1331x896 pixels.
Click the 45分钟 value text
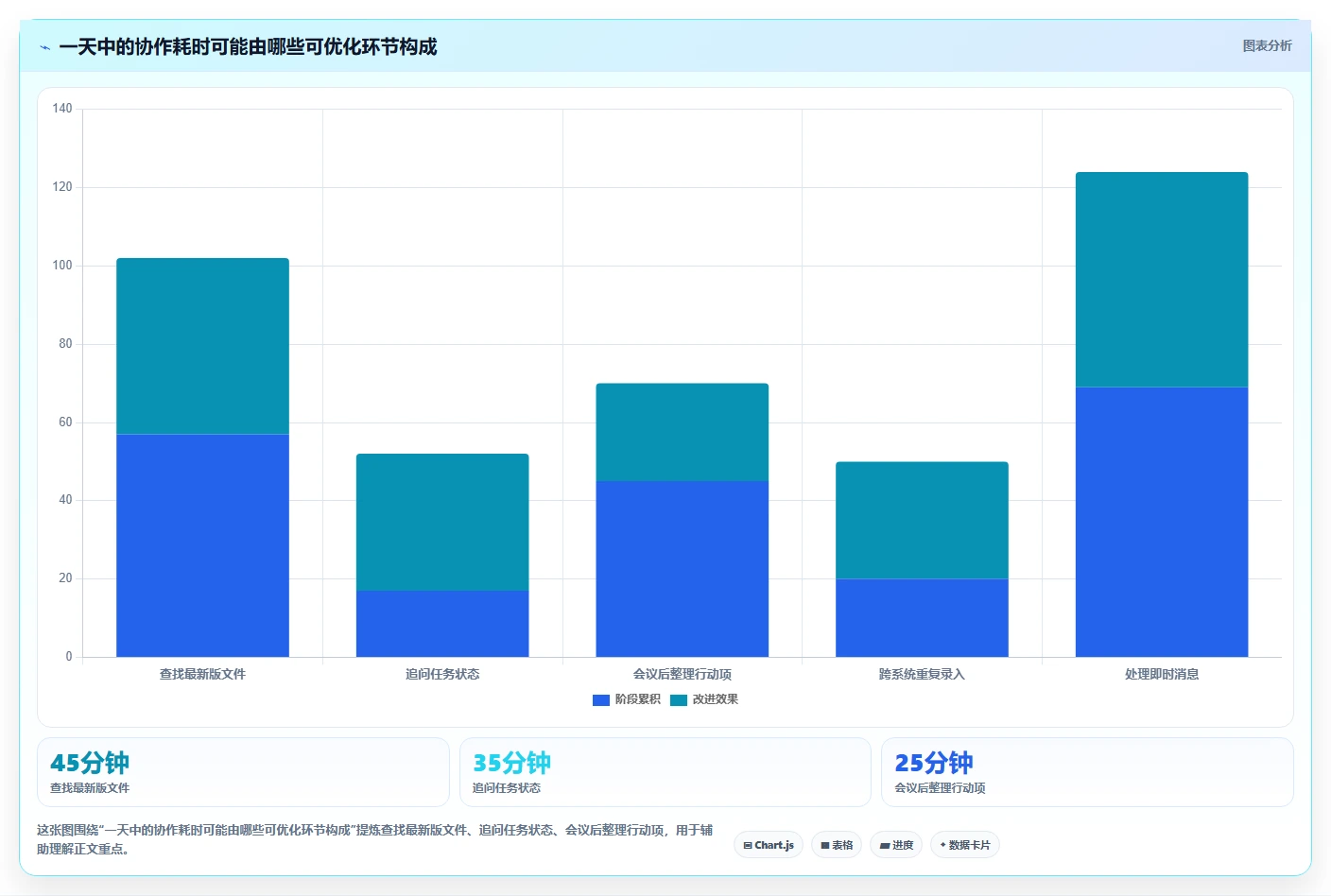[x=90, y=763]
